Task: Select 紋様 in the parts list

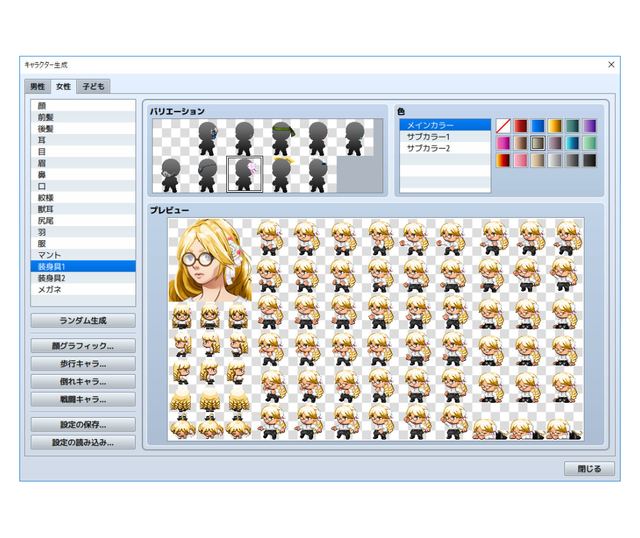Action: 83,198
